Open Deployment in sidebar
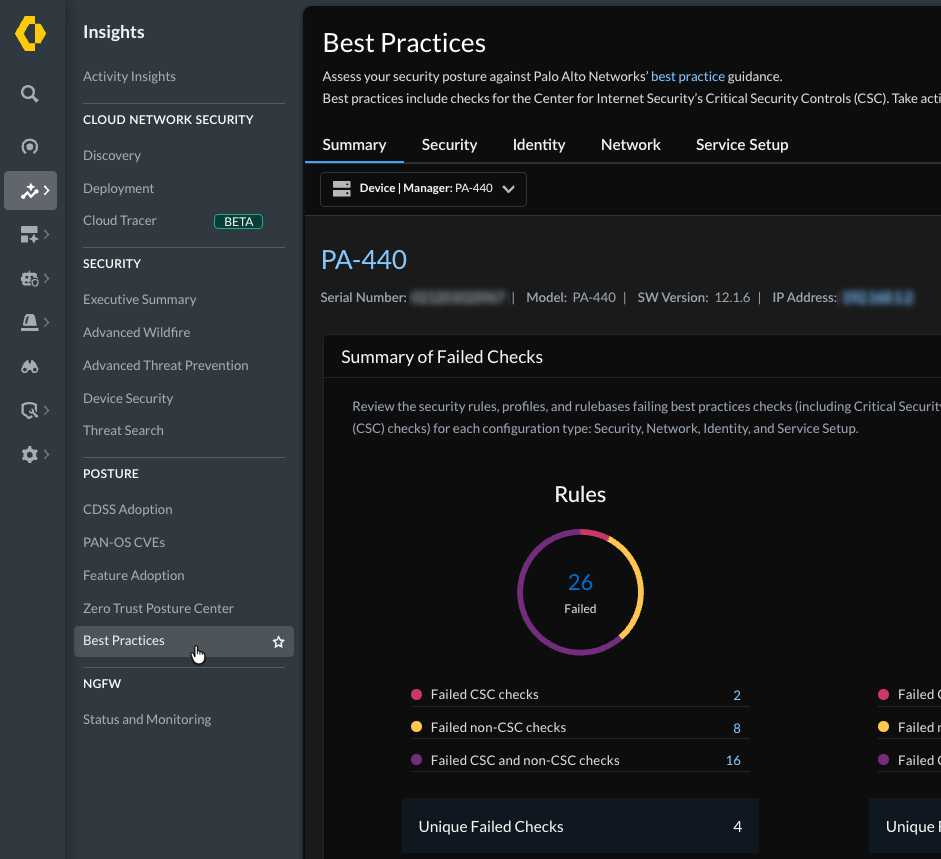Image resolution: width=941 pixels, height=859 pixels. [x=118, y=188]
